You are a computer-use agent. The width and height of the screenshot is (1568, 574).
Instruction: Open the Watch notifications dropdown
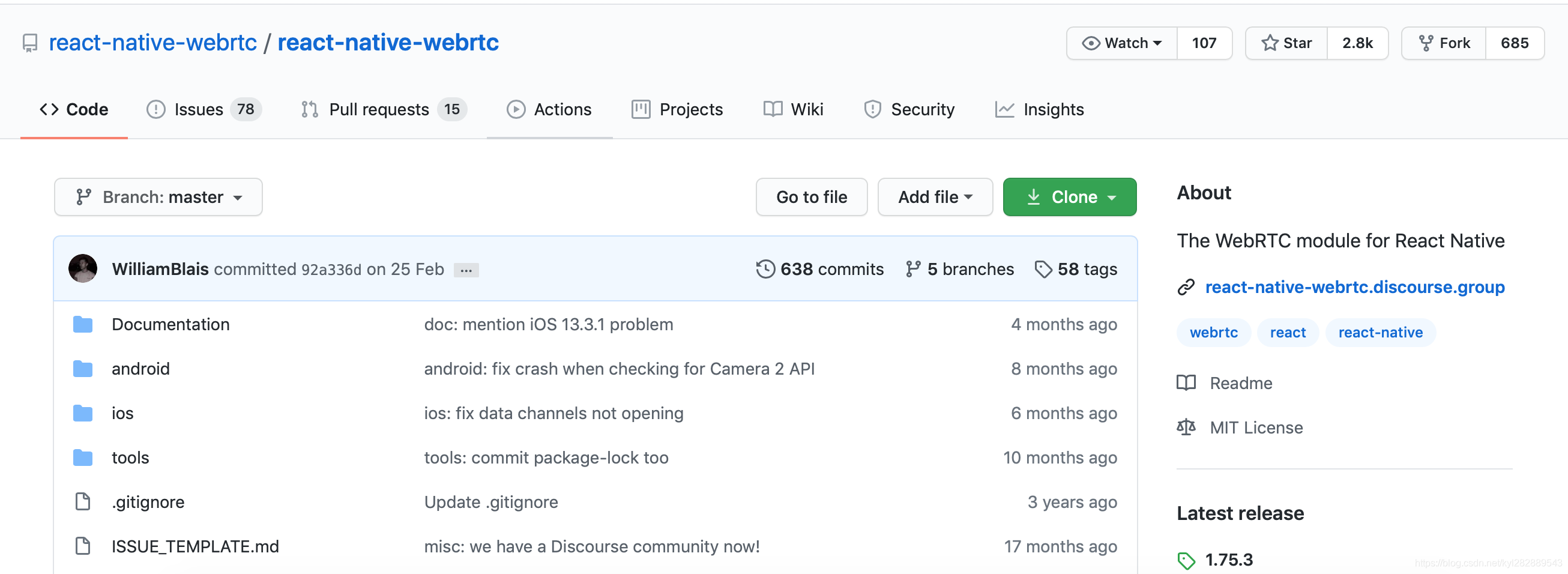[1122, 43]
